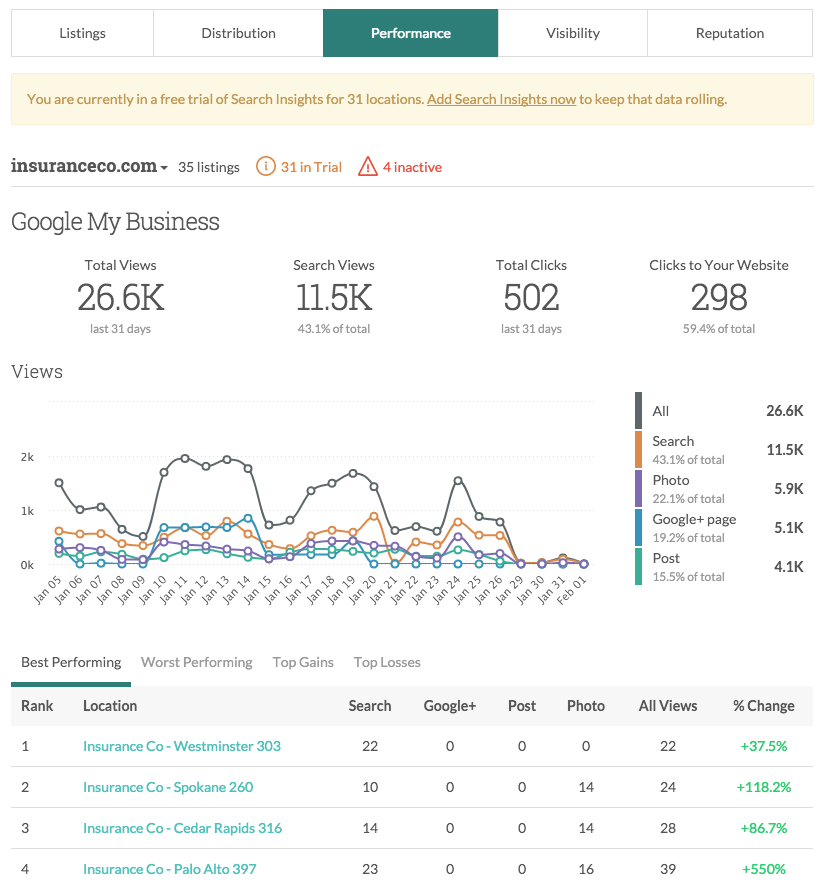Switch to the Visibility tab
Screen dimensions: 826x887
[x=572, y=33]
